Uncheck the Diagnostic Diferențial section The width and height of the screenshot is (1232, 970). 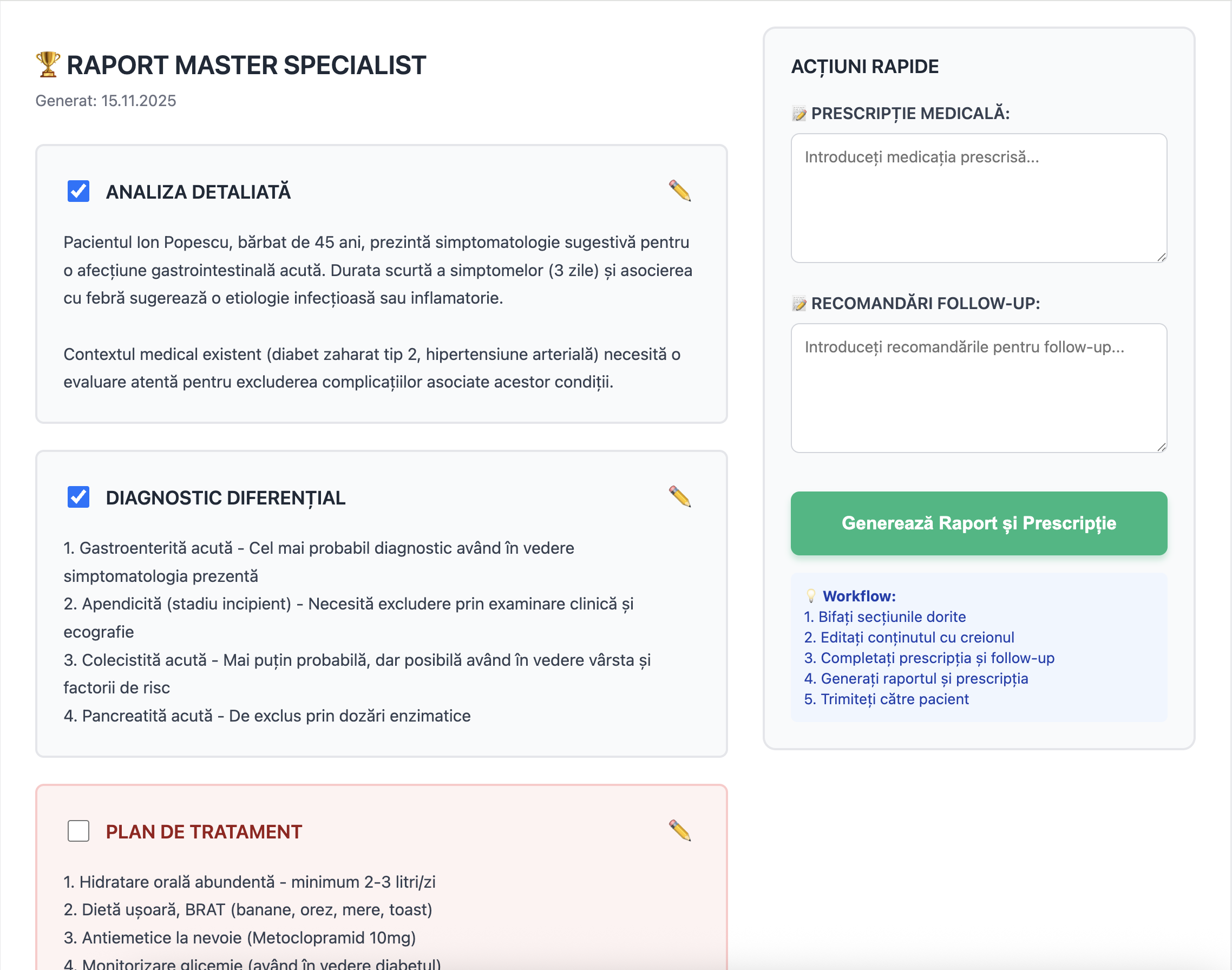79,497
